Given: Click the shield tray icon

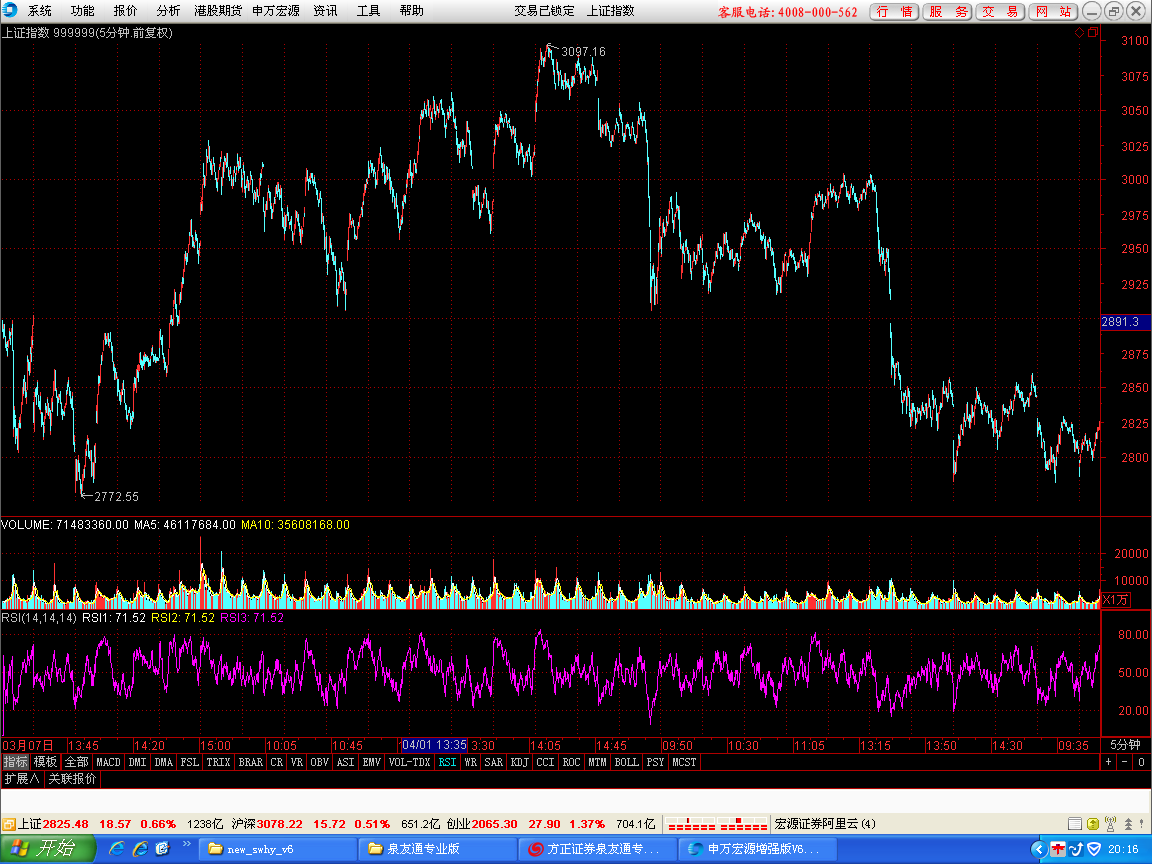Looking at the screenshot, I should [x=1094, y=849].
